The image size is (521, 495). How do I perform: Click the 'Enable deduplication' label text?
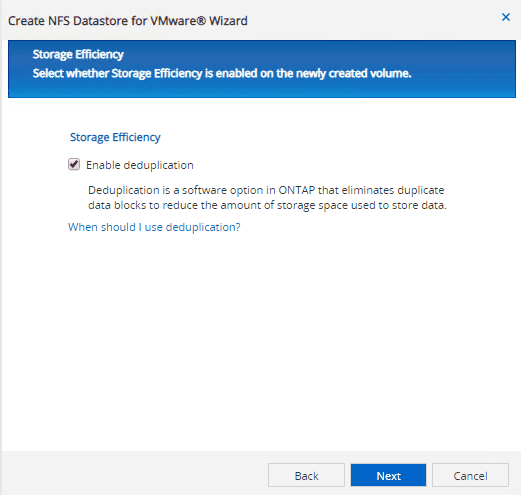click(x=140, y=165)
